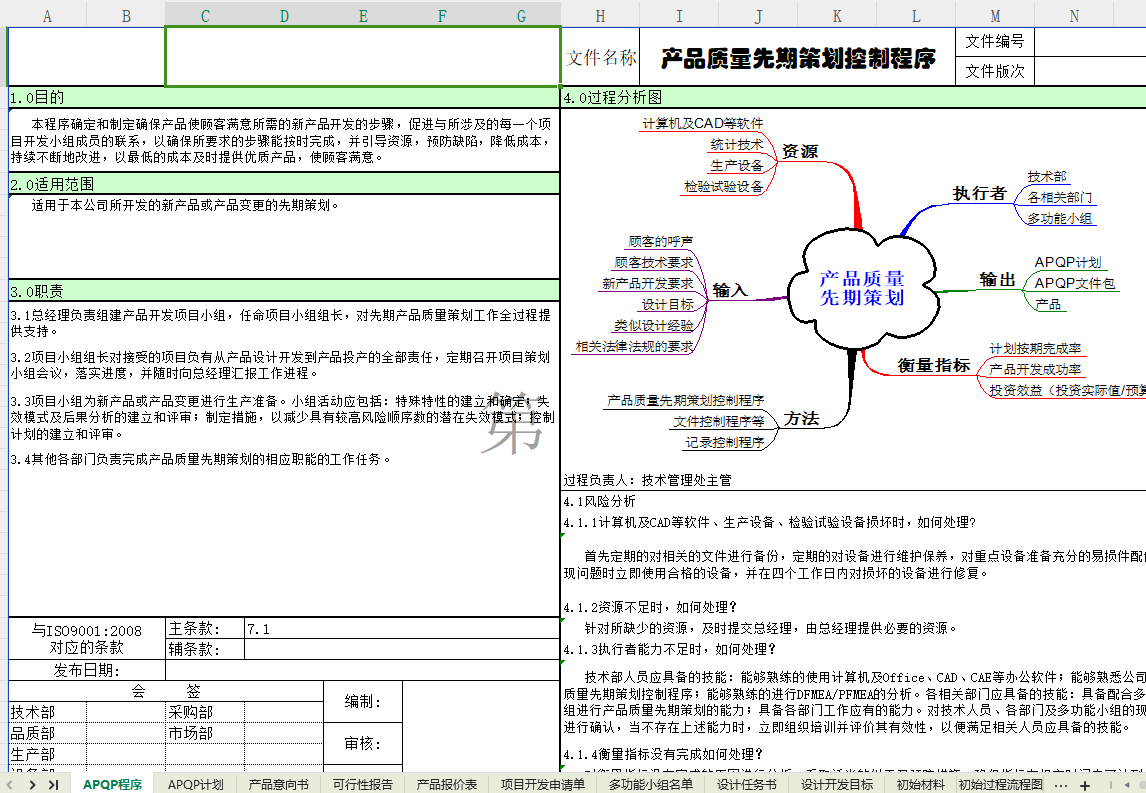Switch to the 产品报价表 sheet
Viewport: 1146px width, 793px height.
pyautogui.click(x=446, y=785)
